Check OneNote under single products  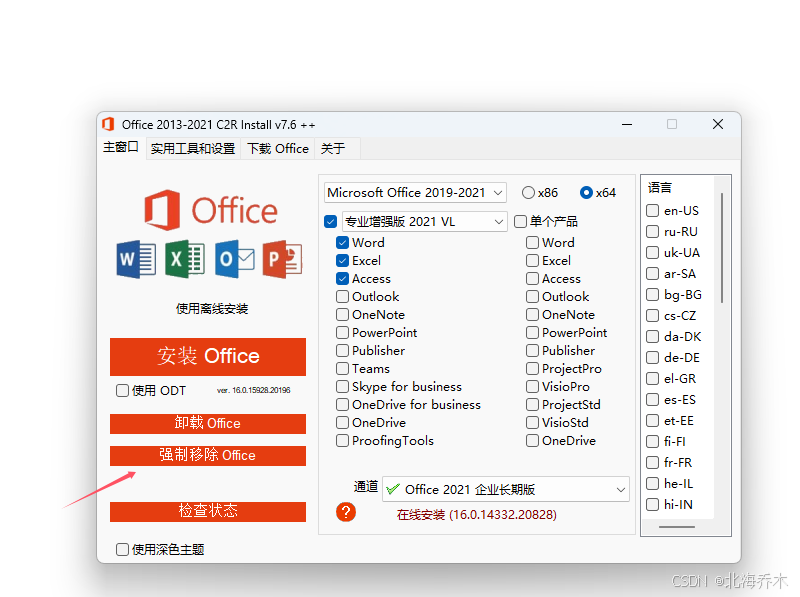[x=532, y=314]
